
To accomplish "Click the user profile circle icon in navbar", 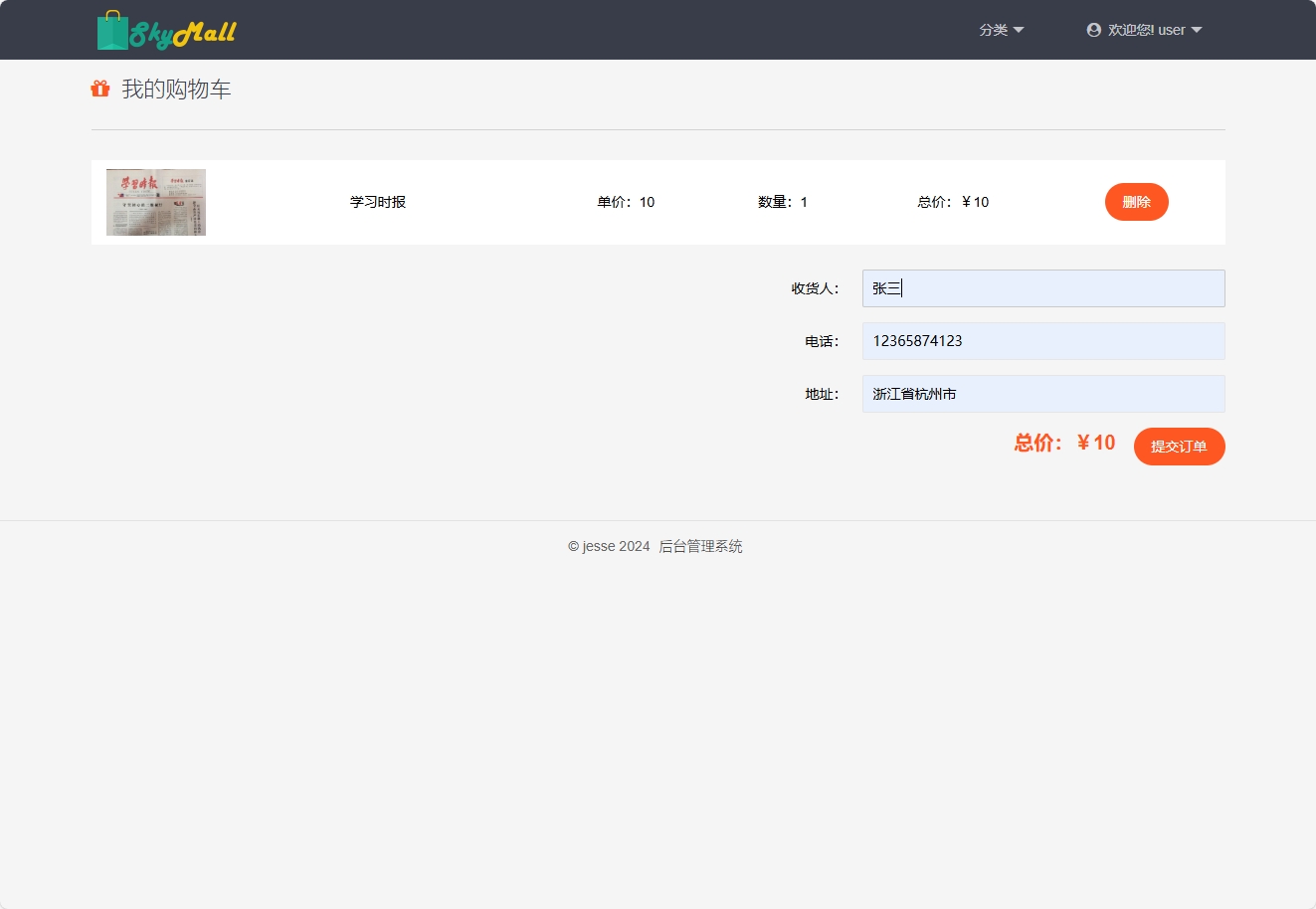I will point(1093,30).
